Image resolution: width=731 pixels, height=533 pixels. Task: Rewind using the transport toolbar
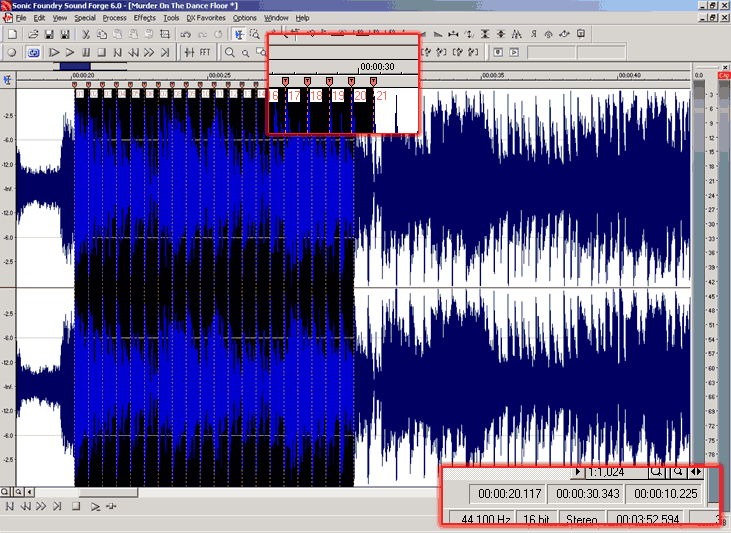coord(133,52)
